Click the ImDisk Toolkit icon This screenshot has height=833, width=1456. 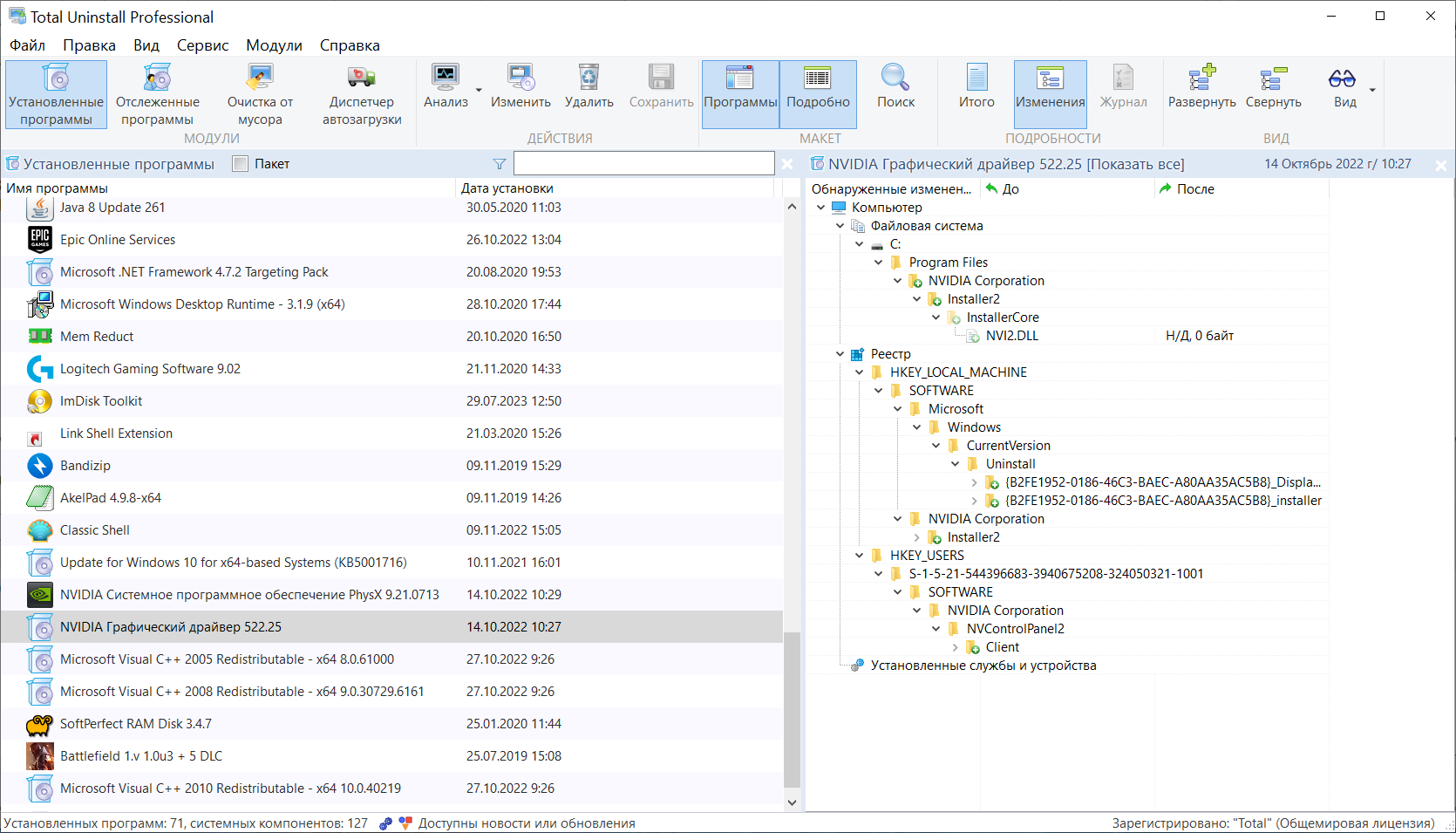40,401
